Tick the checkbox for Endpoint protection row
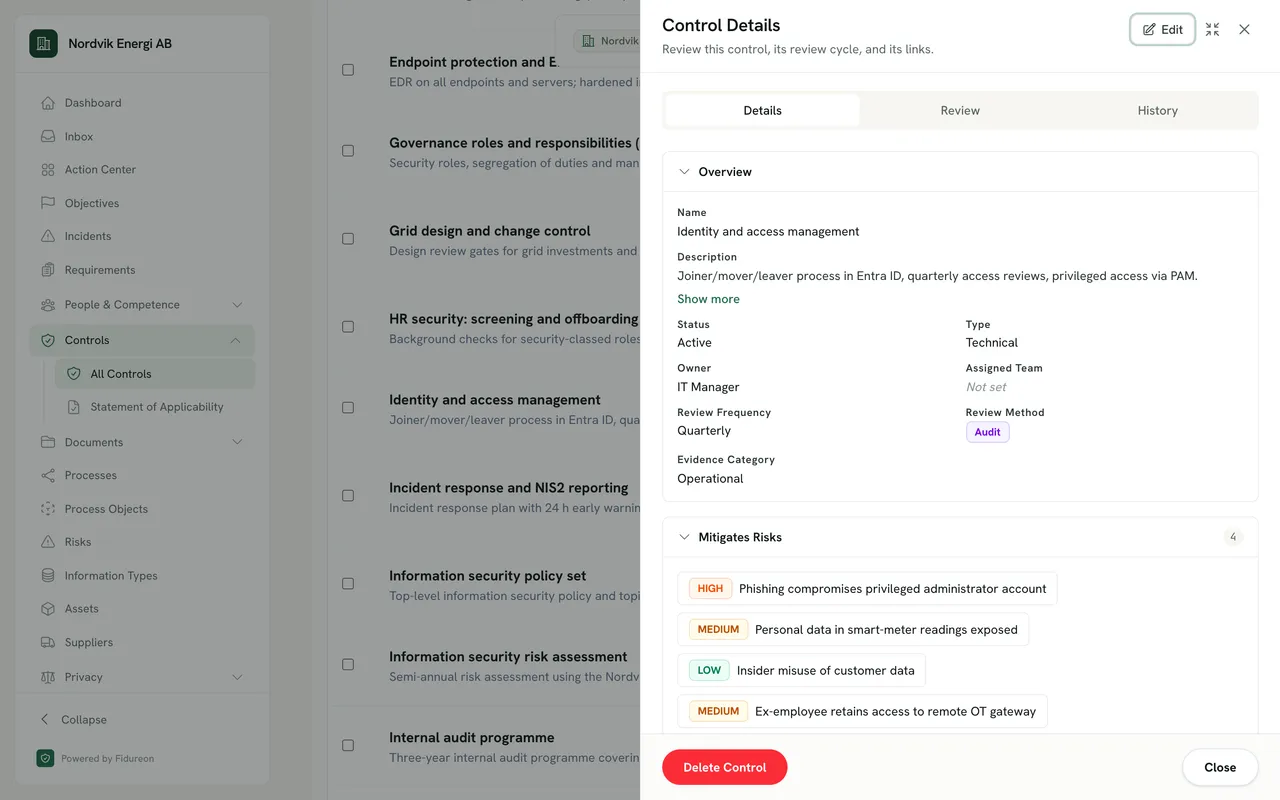The height and width of the screenshot is (800, 1280). (348, 70)
